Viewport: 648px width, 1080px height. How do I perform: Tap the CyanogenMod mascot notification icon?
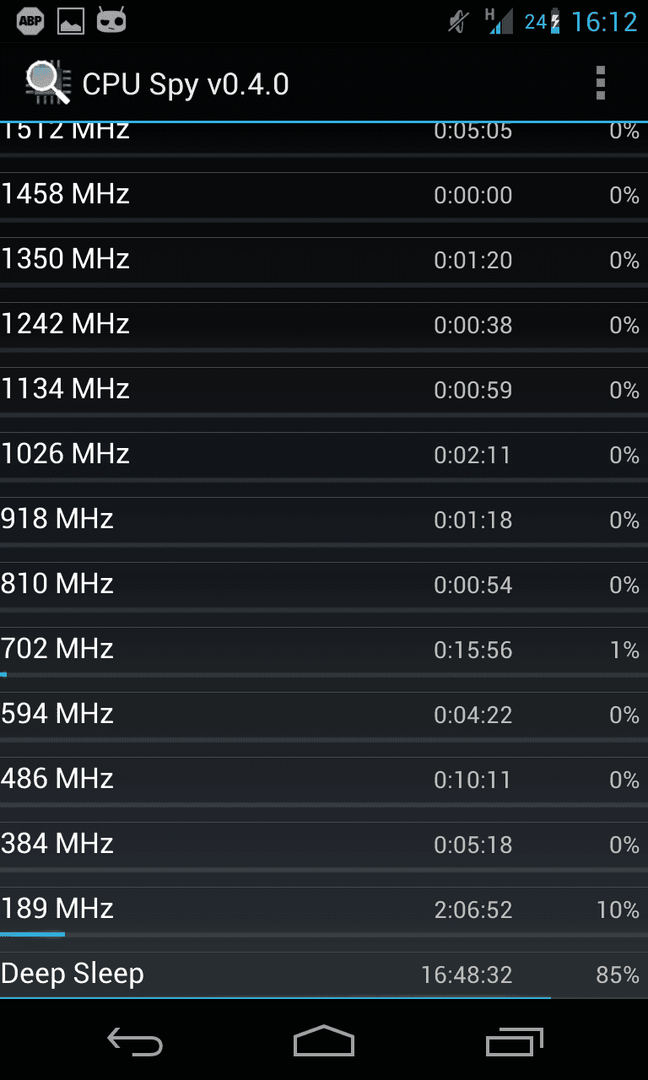tap(111, 21)
